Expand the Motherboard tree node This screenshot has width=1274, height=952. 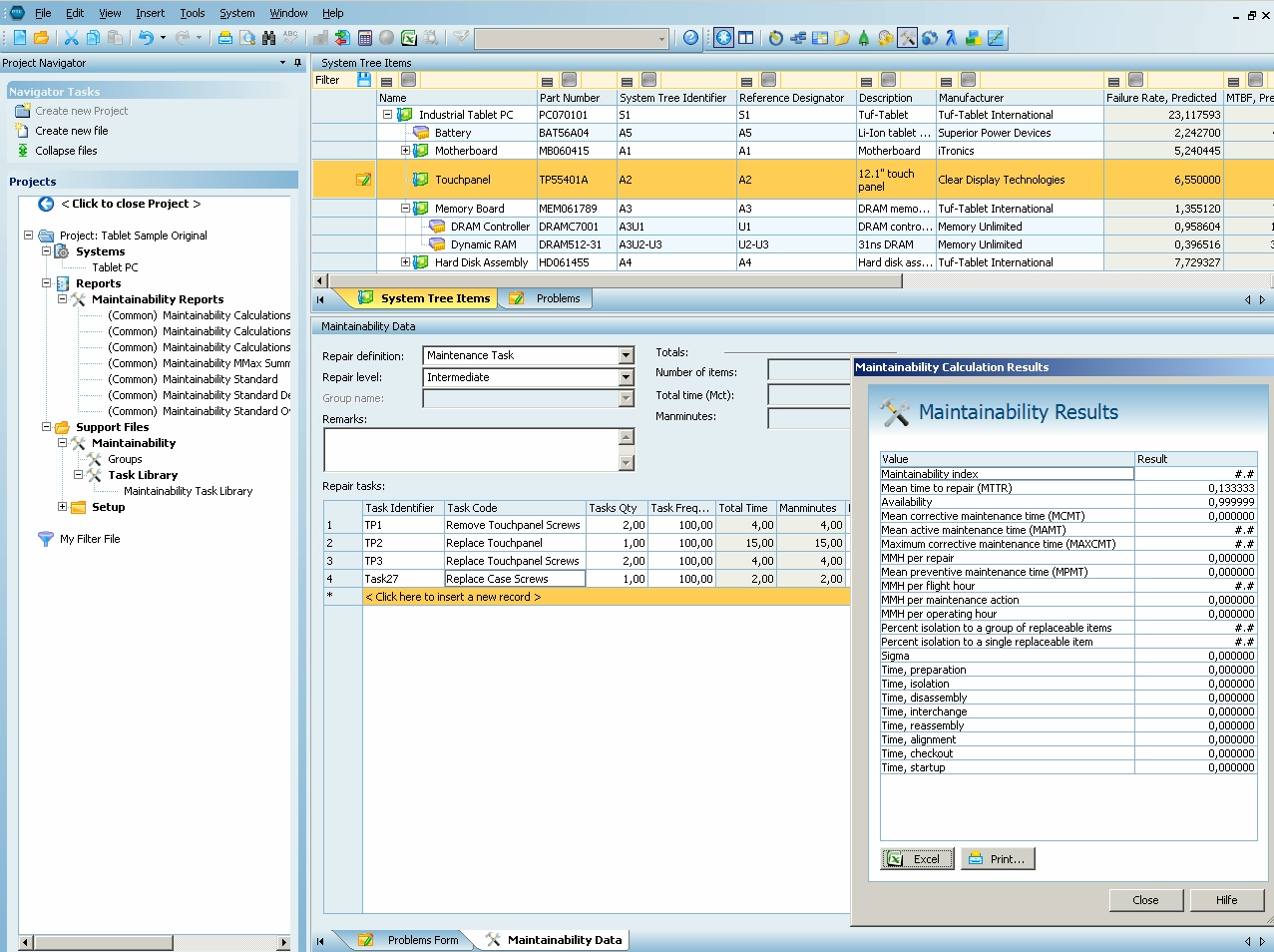[x=405, y=151]
